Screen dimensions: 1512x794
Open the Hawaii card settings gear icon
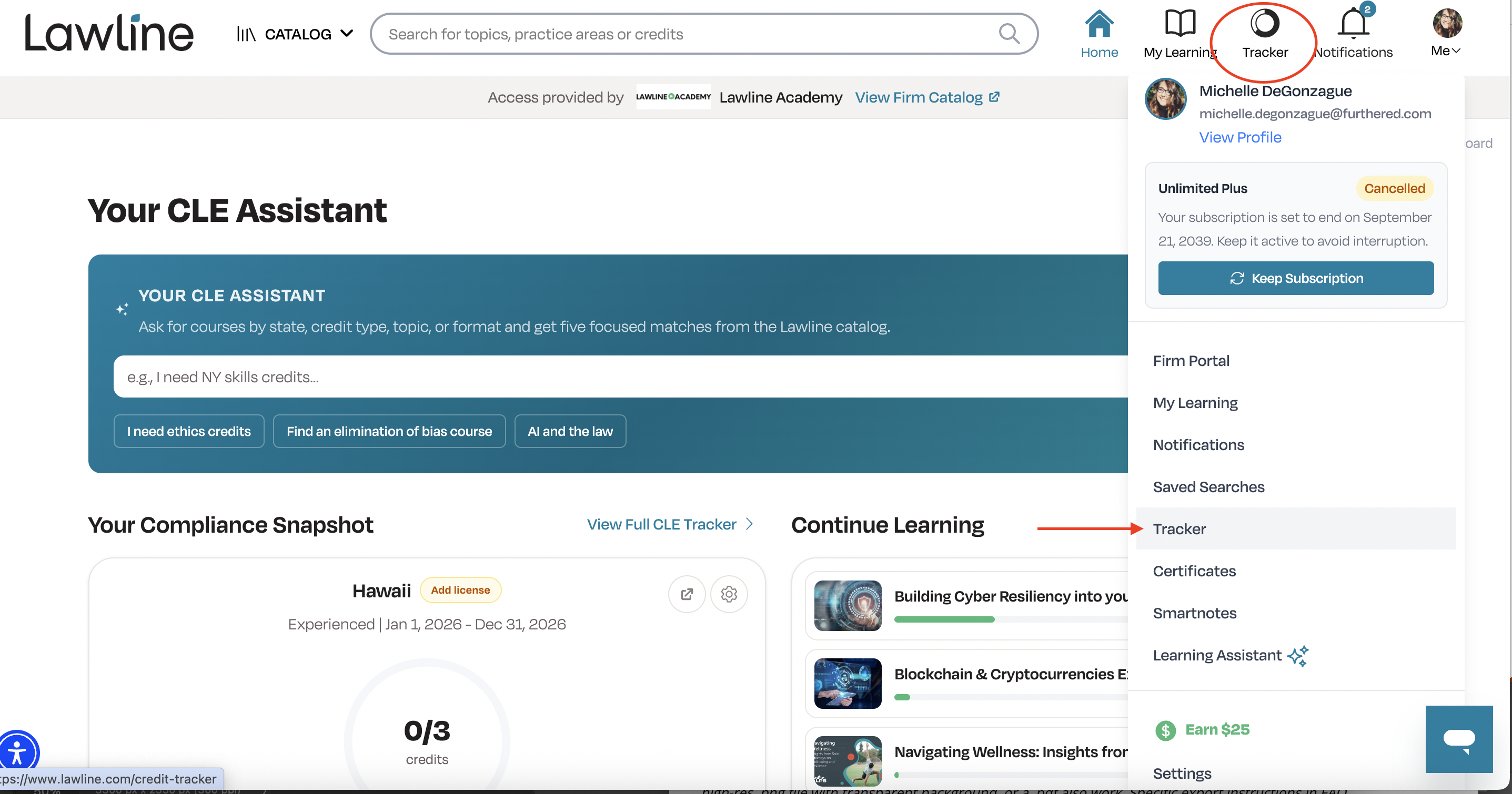coord(729,595)
